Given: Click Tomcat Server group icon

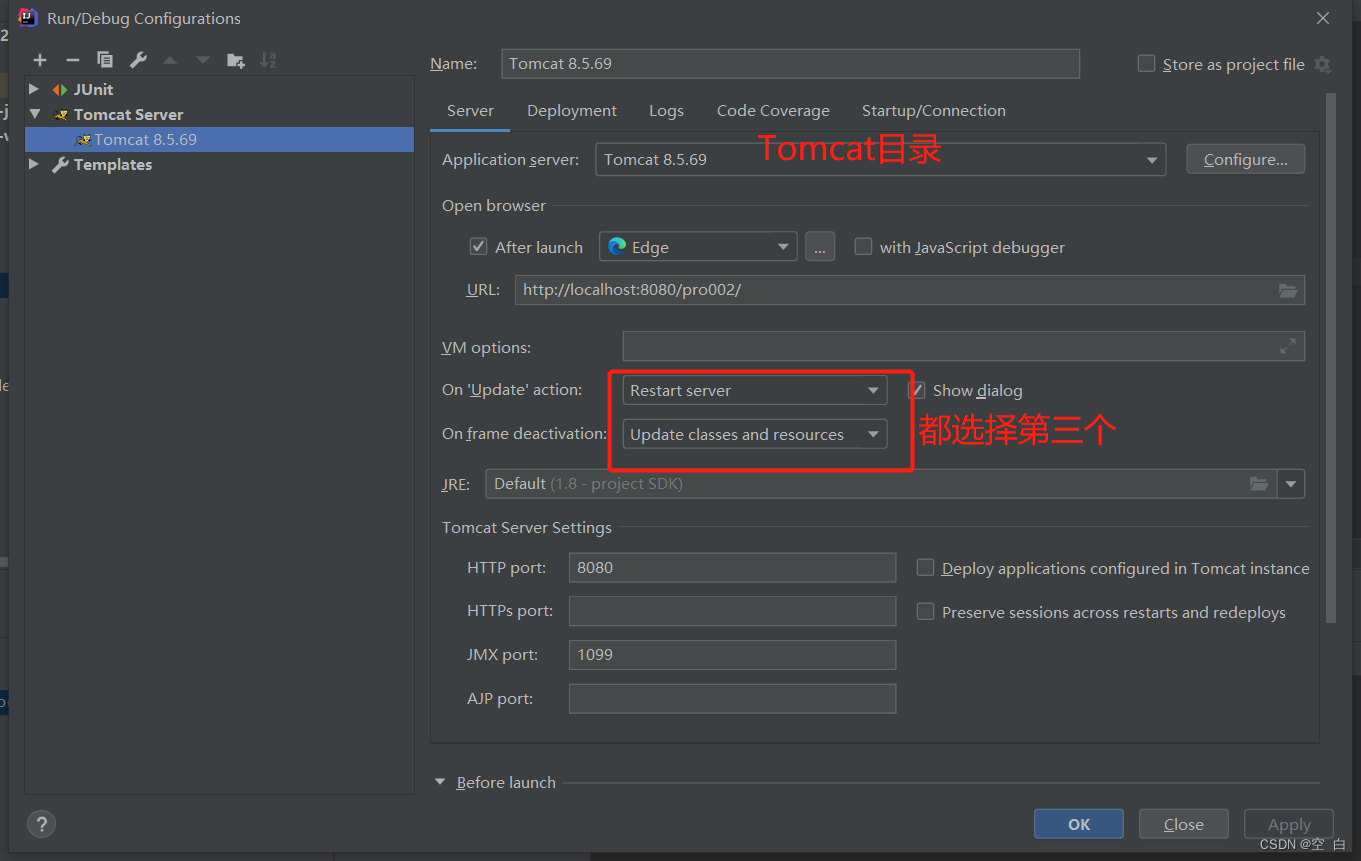Looking at the screenshot, I should point(61,114).
